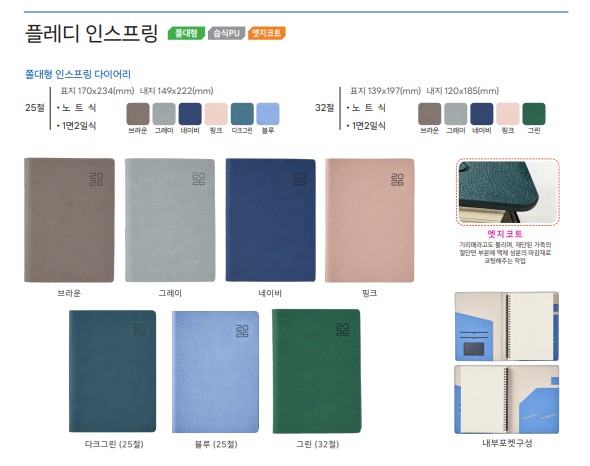Select the 브라운 swatch in the 25절 row

[138, 114]
